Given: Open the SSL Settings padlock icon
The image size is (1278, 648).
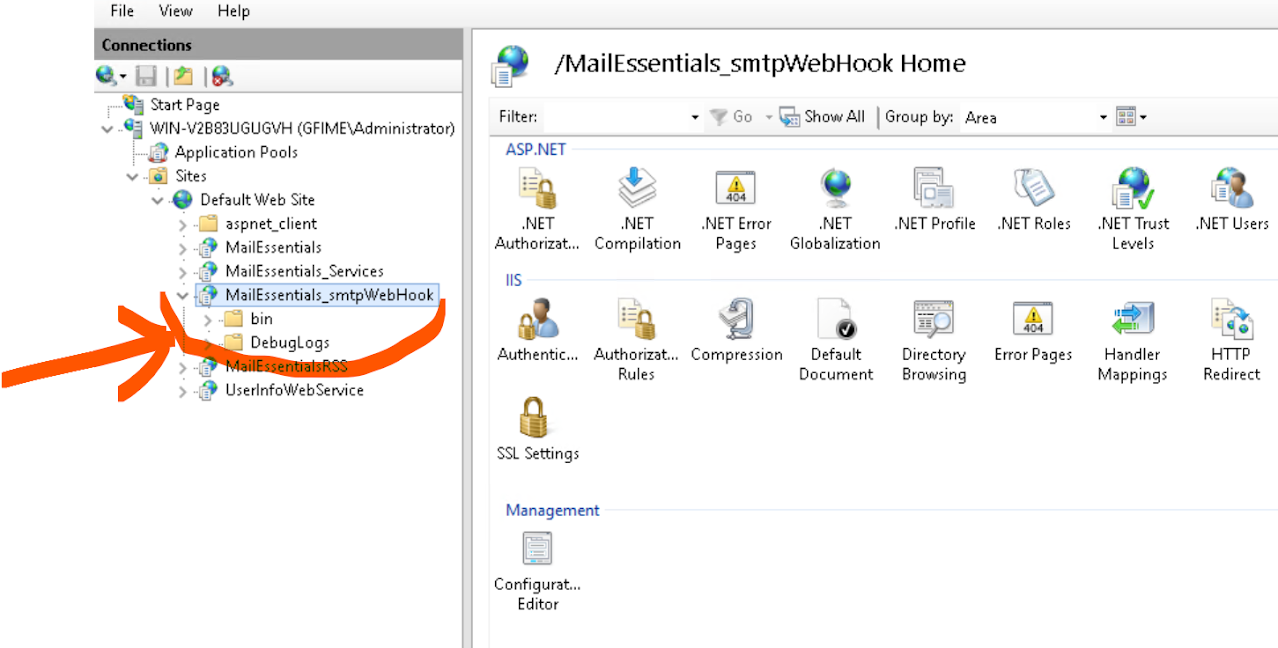Looking at the screenshot, I should click(x=537, y=418).
